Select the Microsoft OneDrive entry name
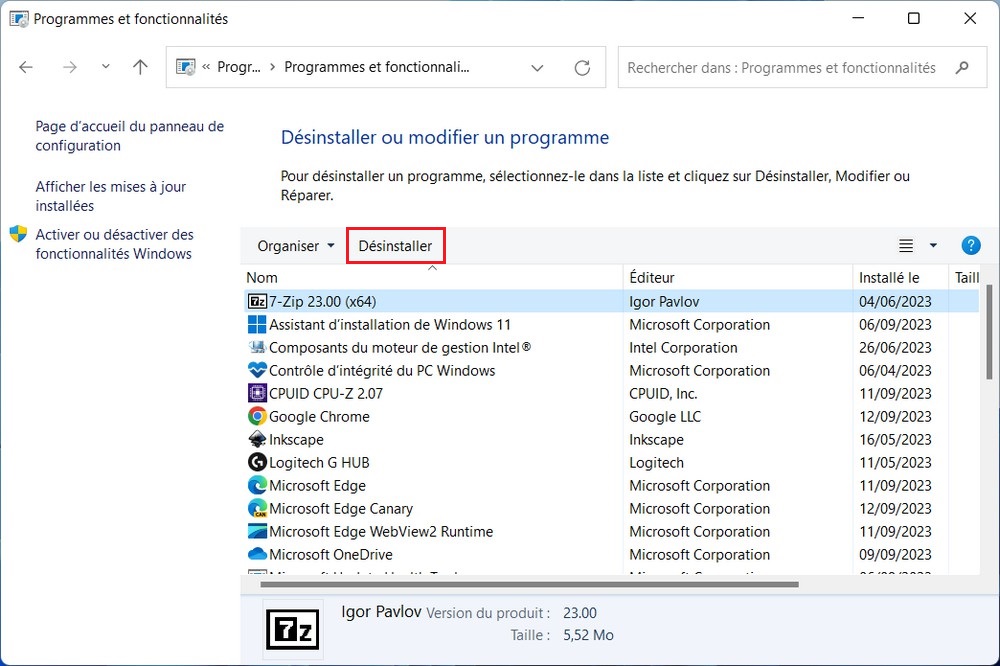Screen dimensions: 1000x666 [330, 554]
